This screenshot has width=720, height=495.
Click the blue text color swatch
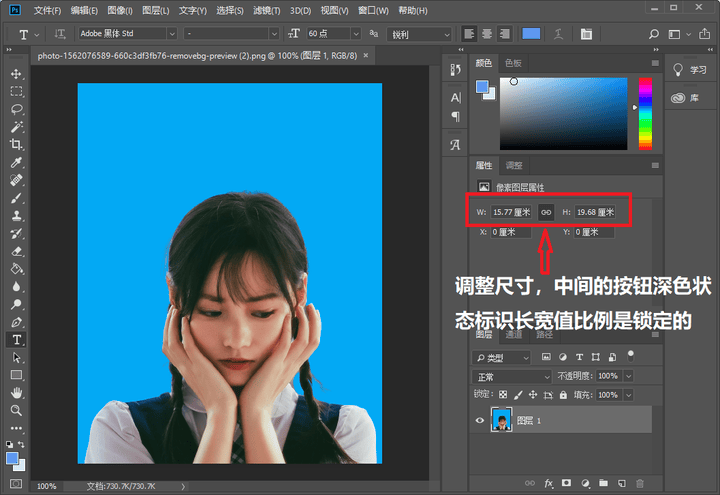(531, 34)
